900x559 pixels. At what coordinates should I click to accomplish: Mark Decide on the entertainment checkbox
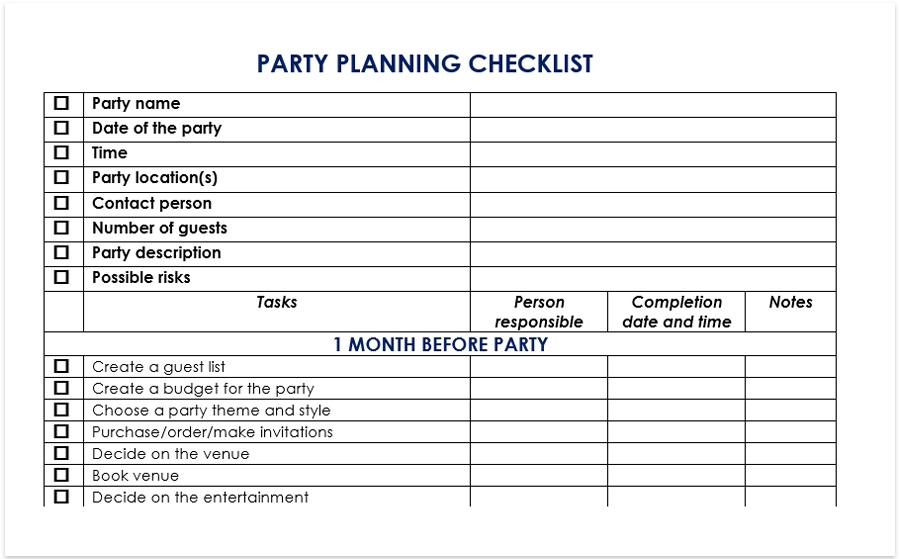click(62, 497)
